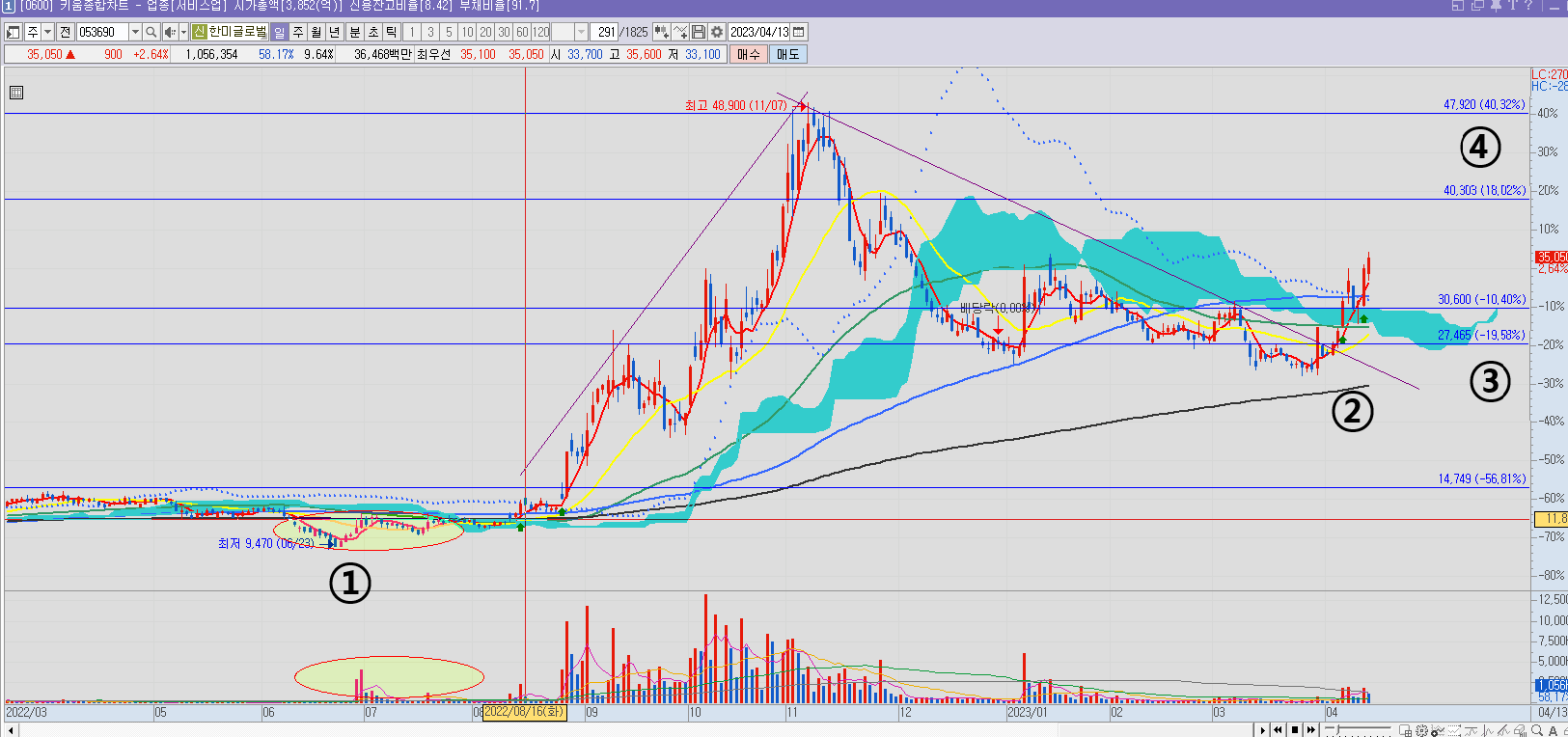Click the candle count field 291
This screenshot has height=737, width=1568.
pos(603,32)
